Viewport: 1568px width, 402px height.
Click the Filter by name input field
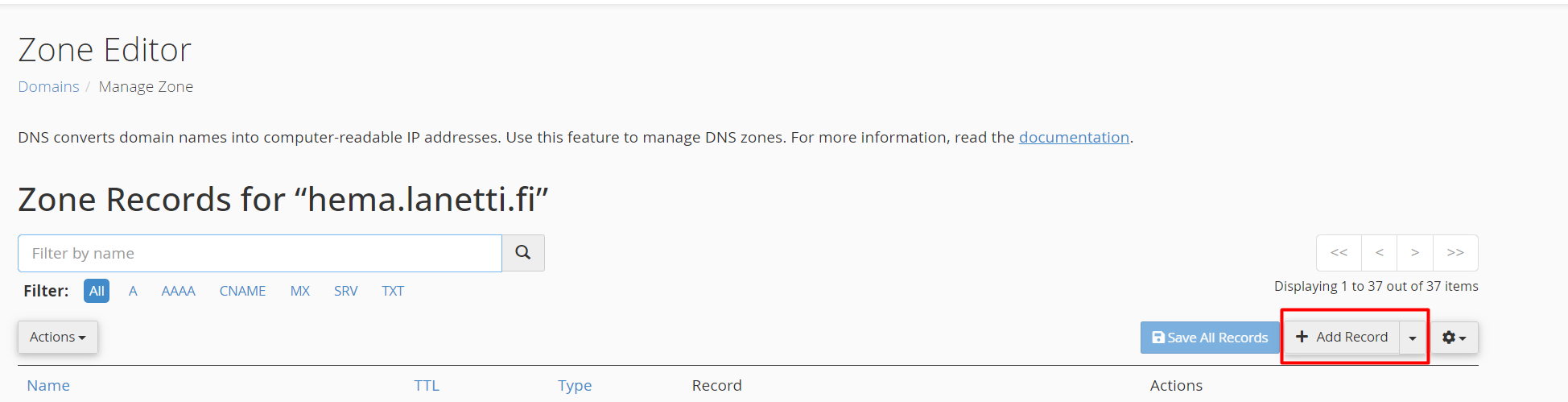[260, 253]
